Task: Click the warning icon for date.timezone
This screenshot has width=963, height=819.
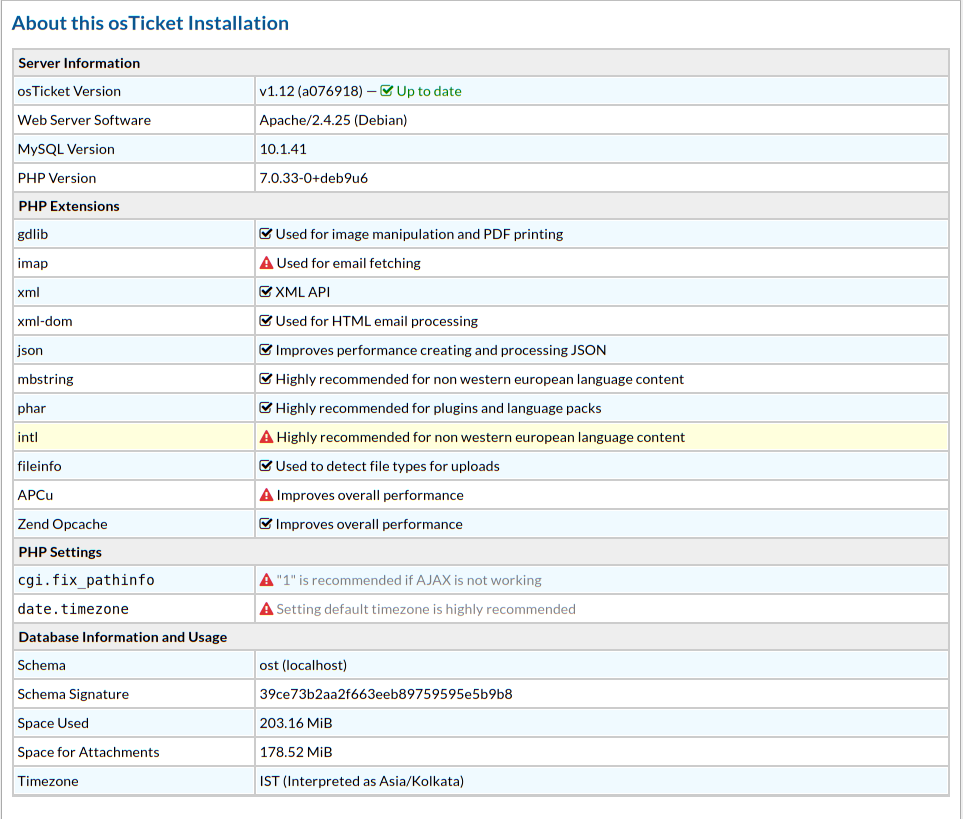Action: (266, 609)
